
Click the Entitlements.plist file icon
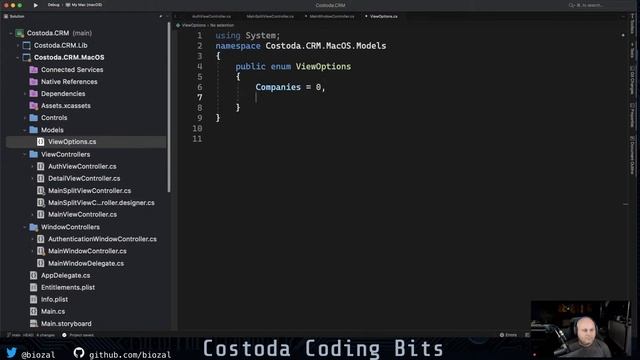coord(33,287)
